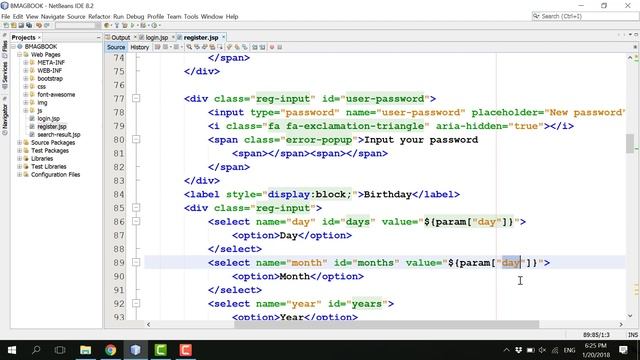This screenshot has width=640, height=360.
Task: Select login.jsp in the Projects tree
Action: (48, 118)
